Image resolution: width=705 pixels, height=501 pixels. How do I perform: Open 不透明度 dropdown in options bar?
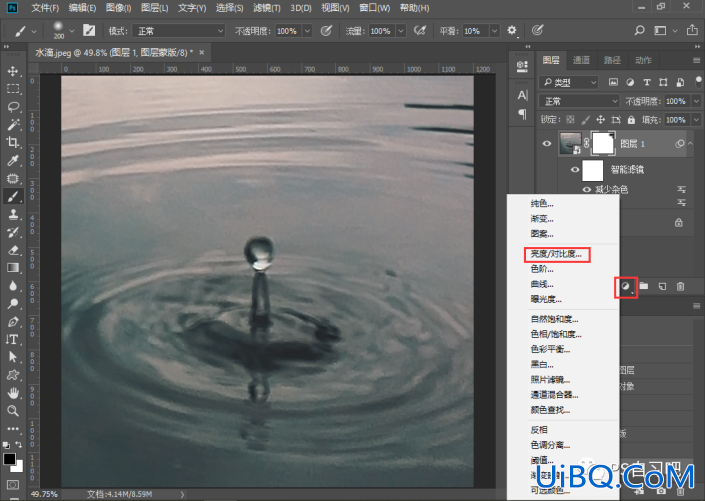(308, 31)
